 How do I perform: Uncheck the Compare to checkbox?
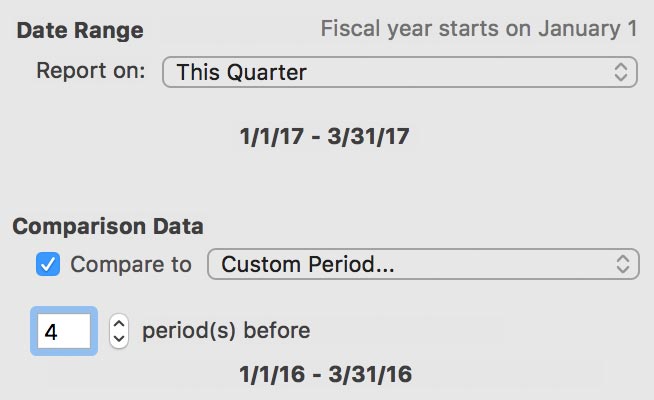tap(48, 264)
